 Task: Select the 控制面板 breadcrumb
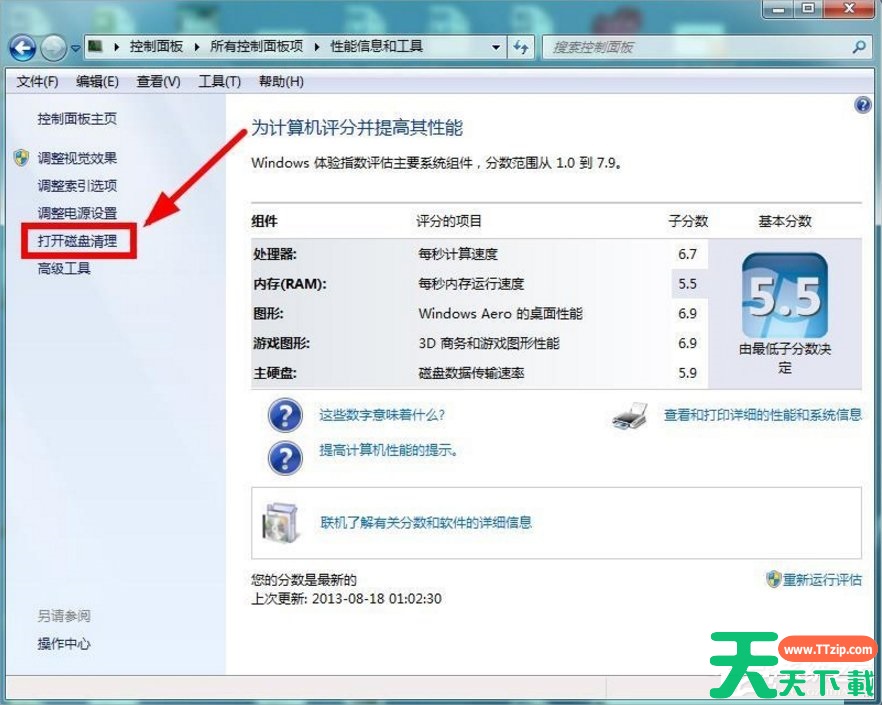coord(156,46)
